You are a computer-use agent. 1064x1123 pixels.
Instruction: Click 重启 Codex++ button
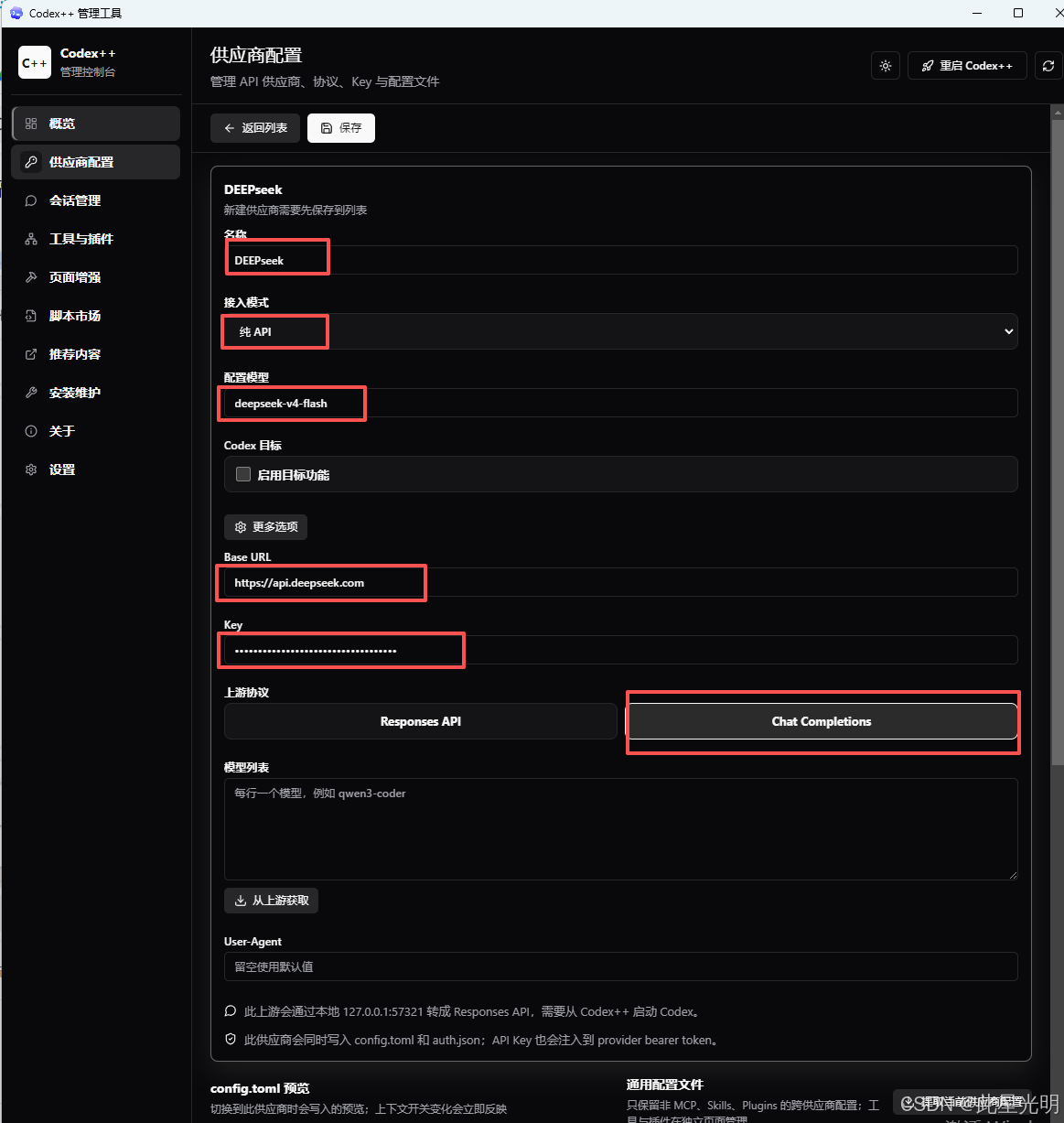pos(967,66)
